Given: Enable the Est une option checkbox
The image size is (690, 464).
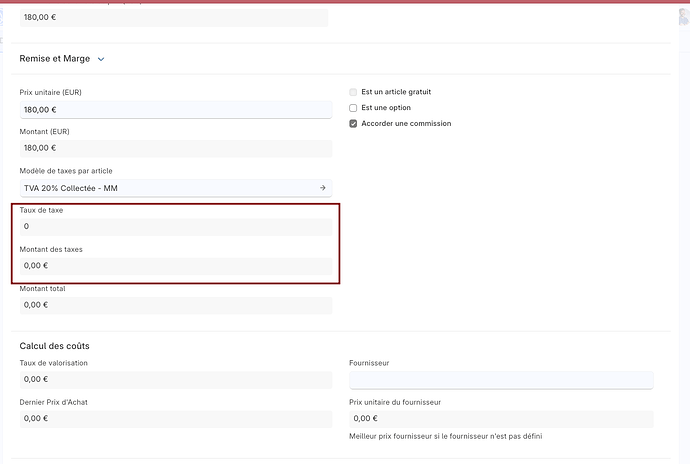Looking at the screenshot, I should pyautogui.click(x=353, y=108).
